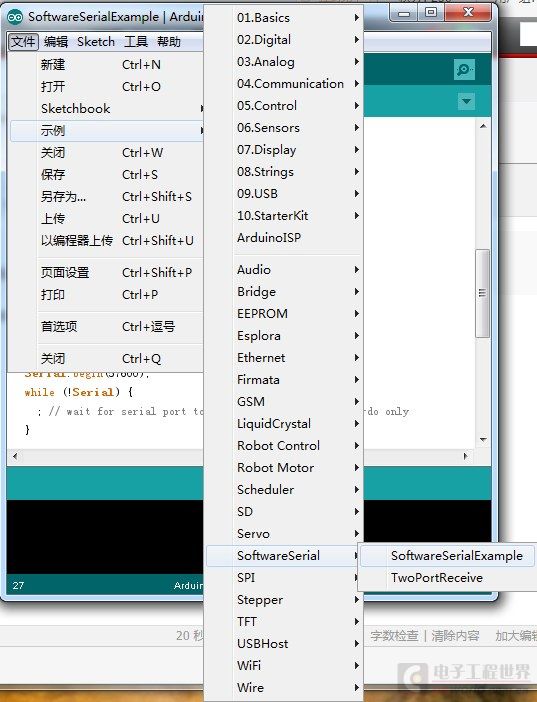The width and height of the screenshot is (537, 702).
Task: Open the Robot Control examples
Action: [x=284, y=445]
